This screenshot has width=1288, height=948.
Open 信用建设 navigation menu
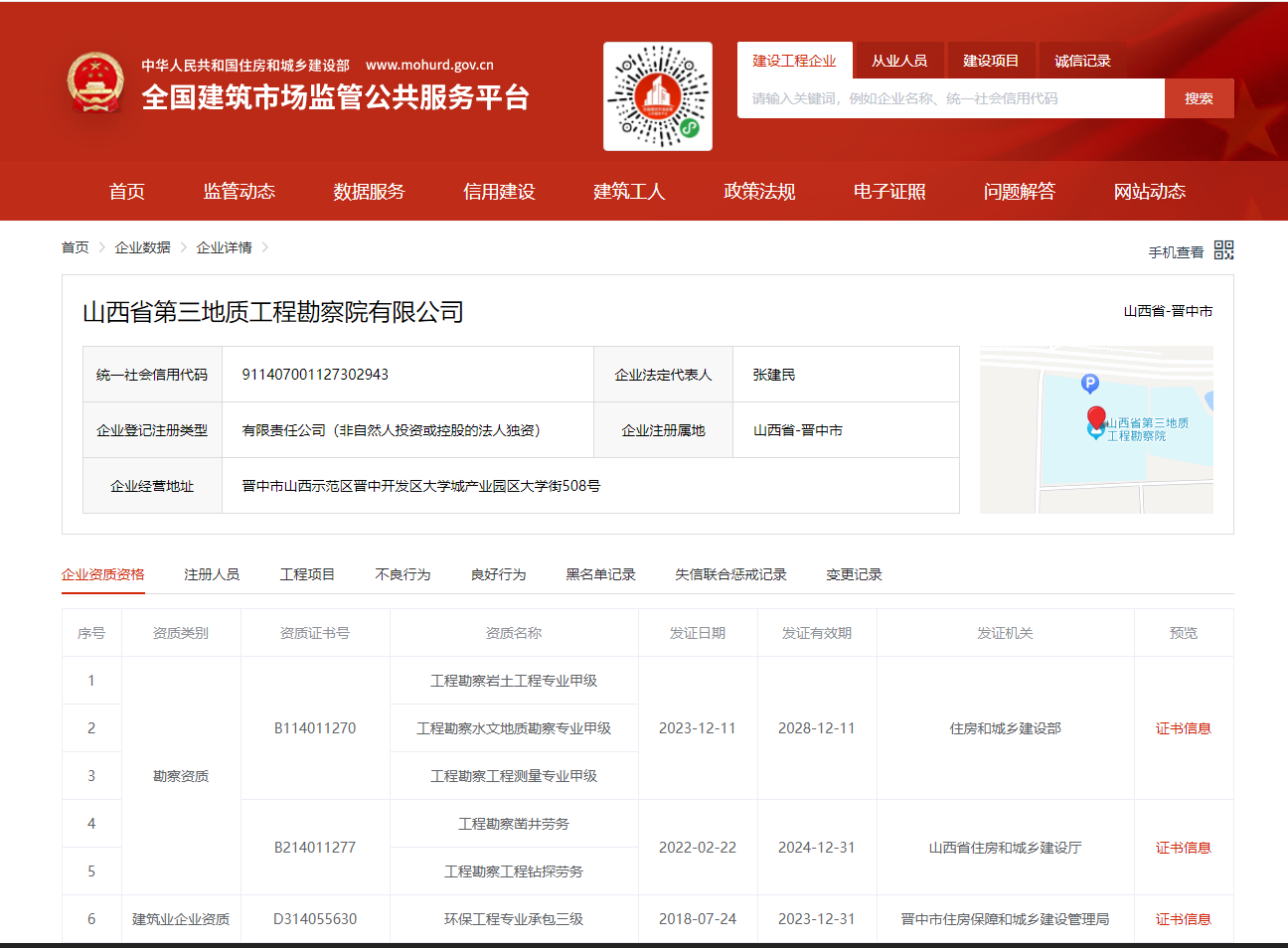[x=500, y=191]
